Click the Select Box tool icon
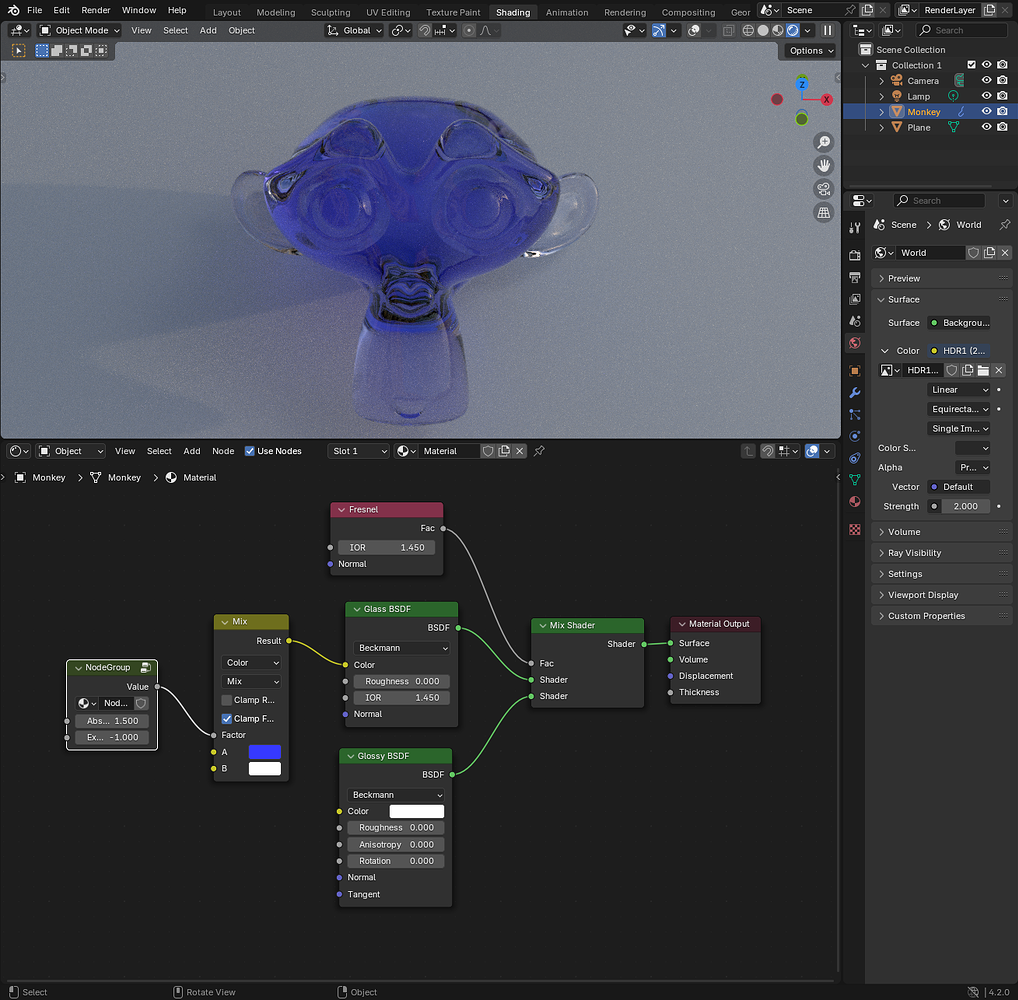 pyautogui.click(x=42, y=51)
